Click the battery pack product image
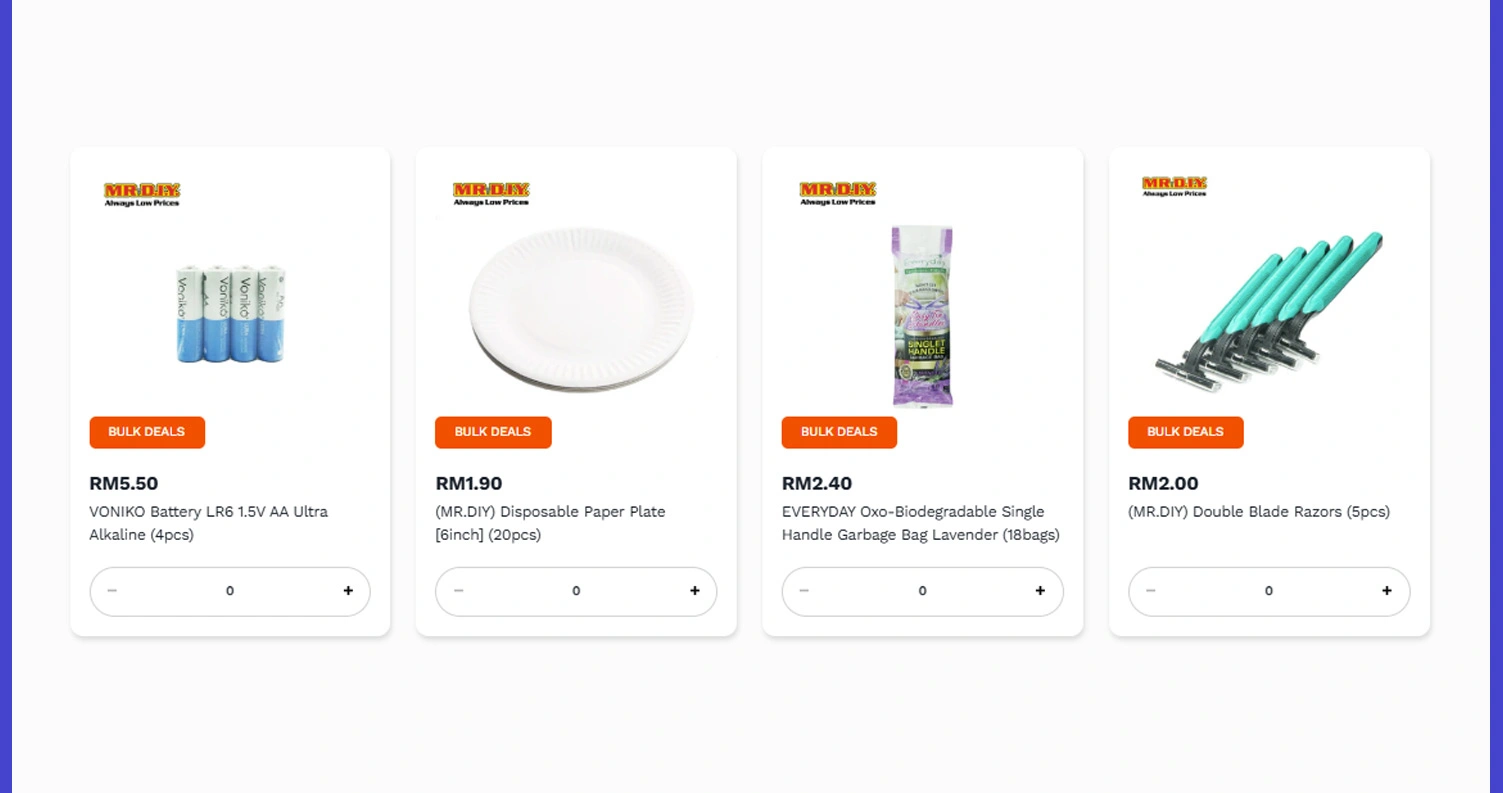This screenshot has width=1503, height=793. [229, 313]
